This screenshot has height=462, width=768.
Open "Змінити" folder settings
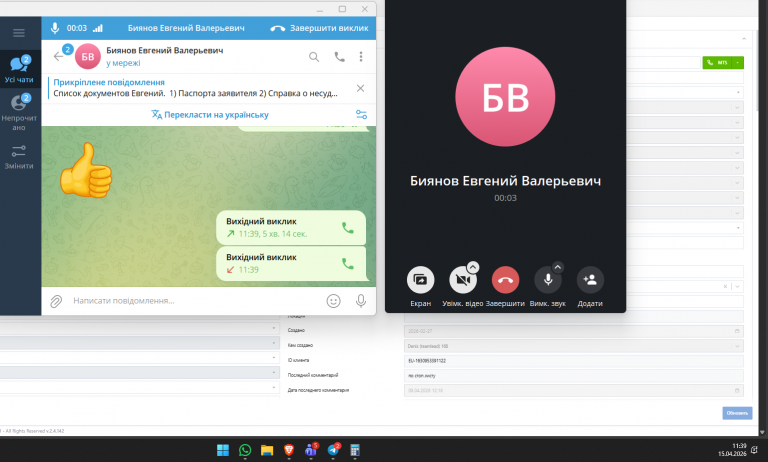click(19, 157)
